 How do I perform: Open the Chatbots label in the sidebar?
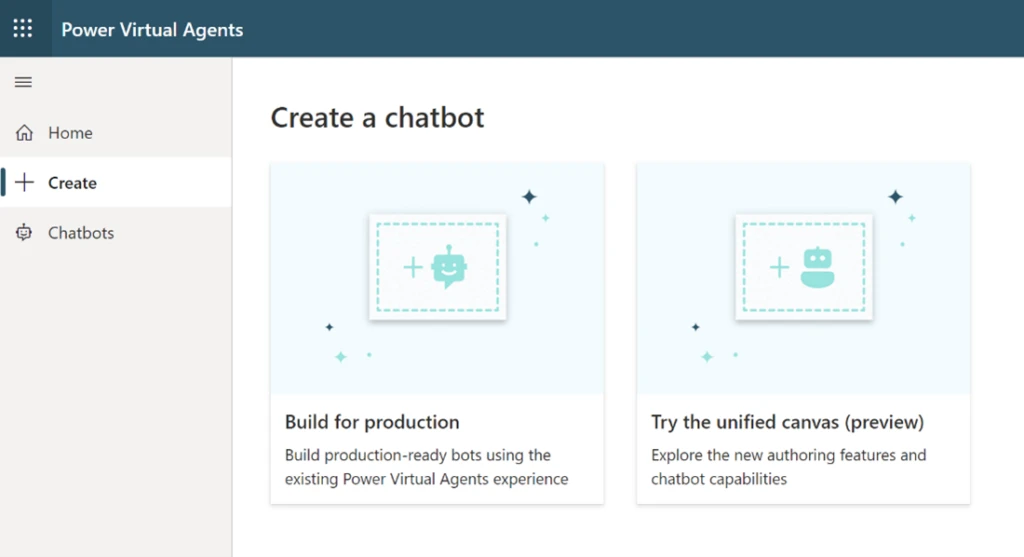[81, 233]
